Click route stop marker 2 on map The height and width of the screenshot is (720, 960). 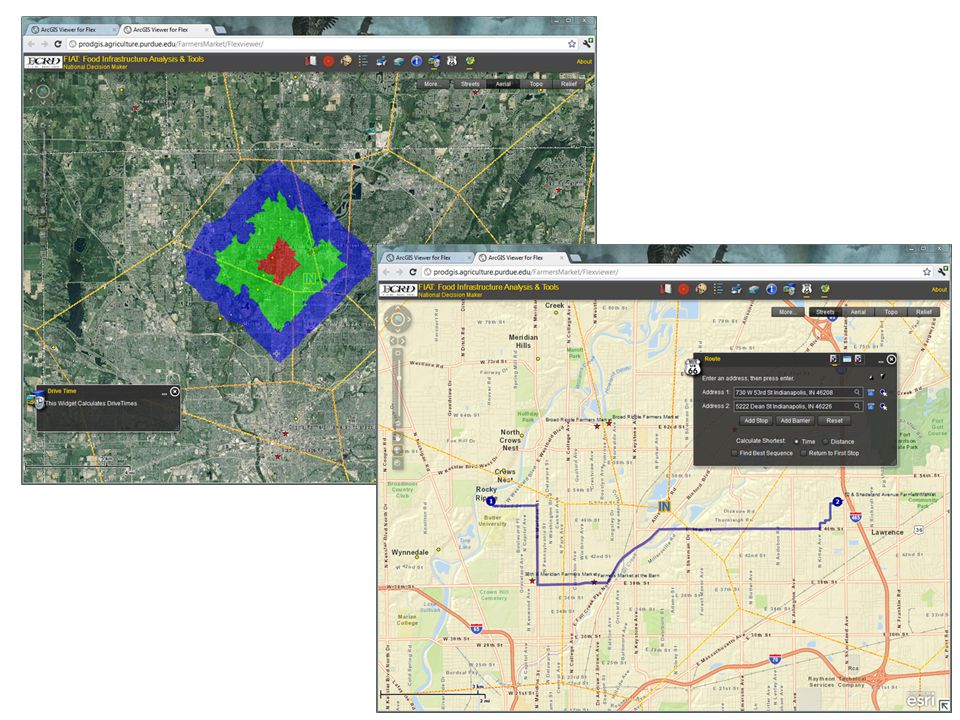coord(837,502)
